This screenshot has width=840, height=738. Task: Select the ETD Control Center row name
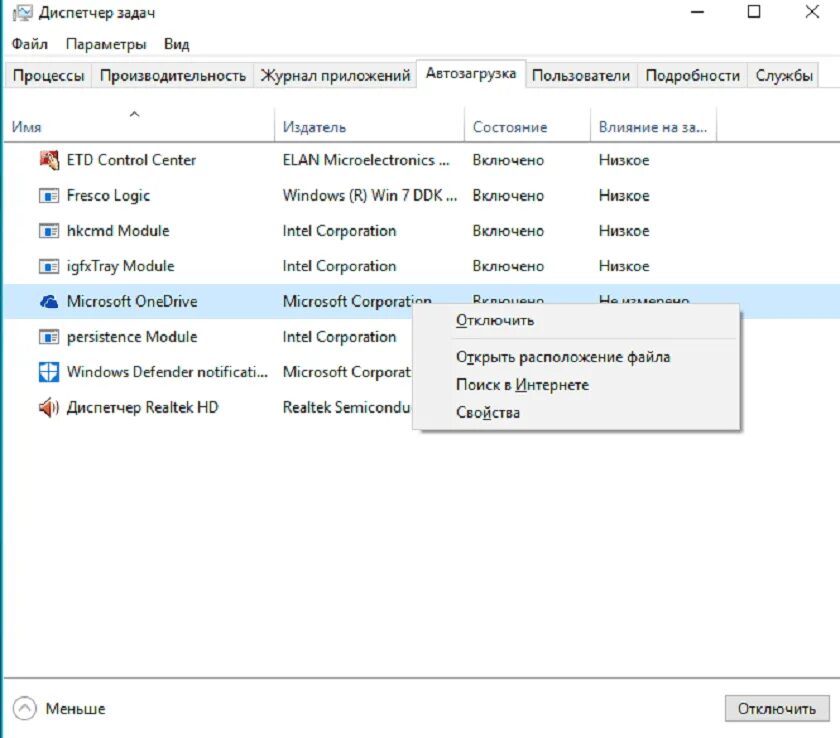point(131,160)
